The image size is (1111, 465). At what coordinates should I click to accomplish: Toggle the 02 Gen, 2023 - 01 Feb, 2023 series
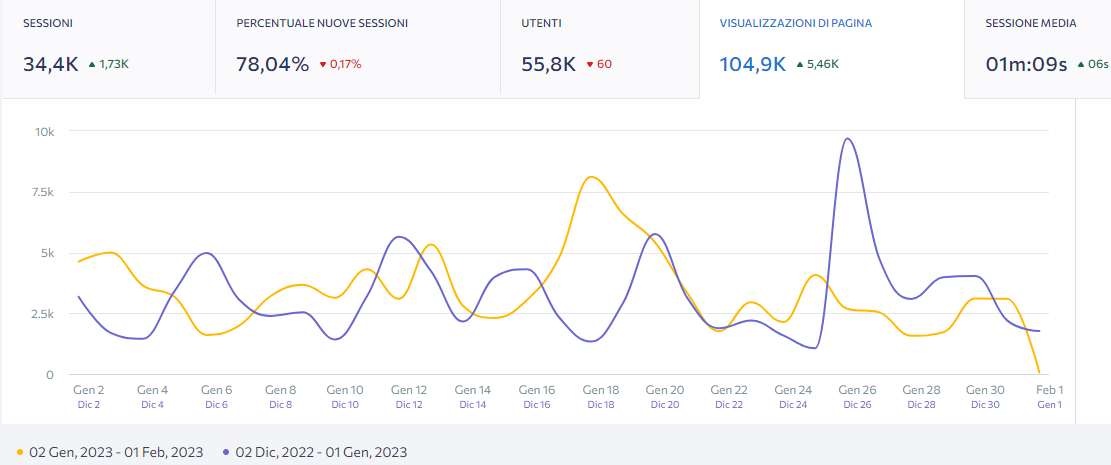pyautogui.click(x=116, y=453)
